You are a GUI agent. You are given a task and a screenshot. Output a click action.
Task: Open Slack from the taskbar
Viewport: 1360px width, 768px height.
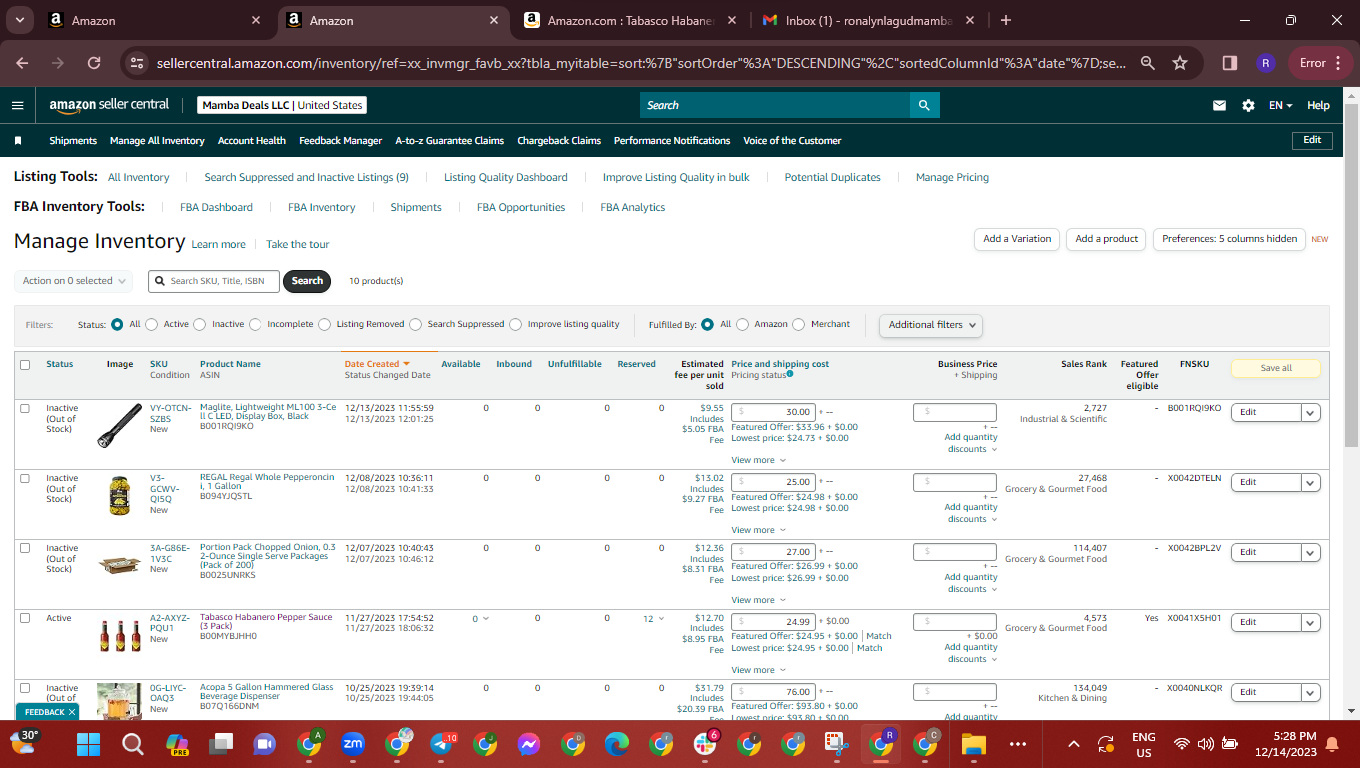click(x=705, y=744)
